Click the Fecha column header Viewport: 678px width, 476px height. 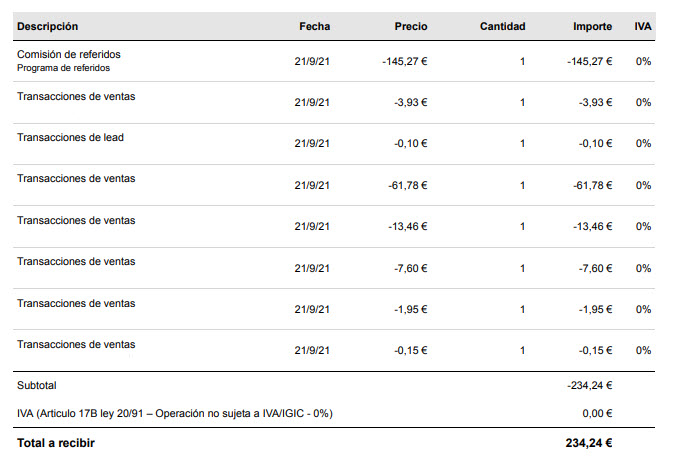tap(314, 26)
